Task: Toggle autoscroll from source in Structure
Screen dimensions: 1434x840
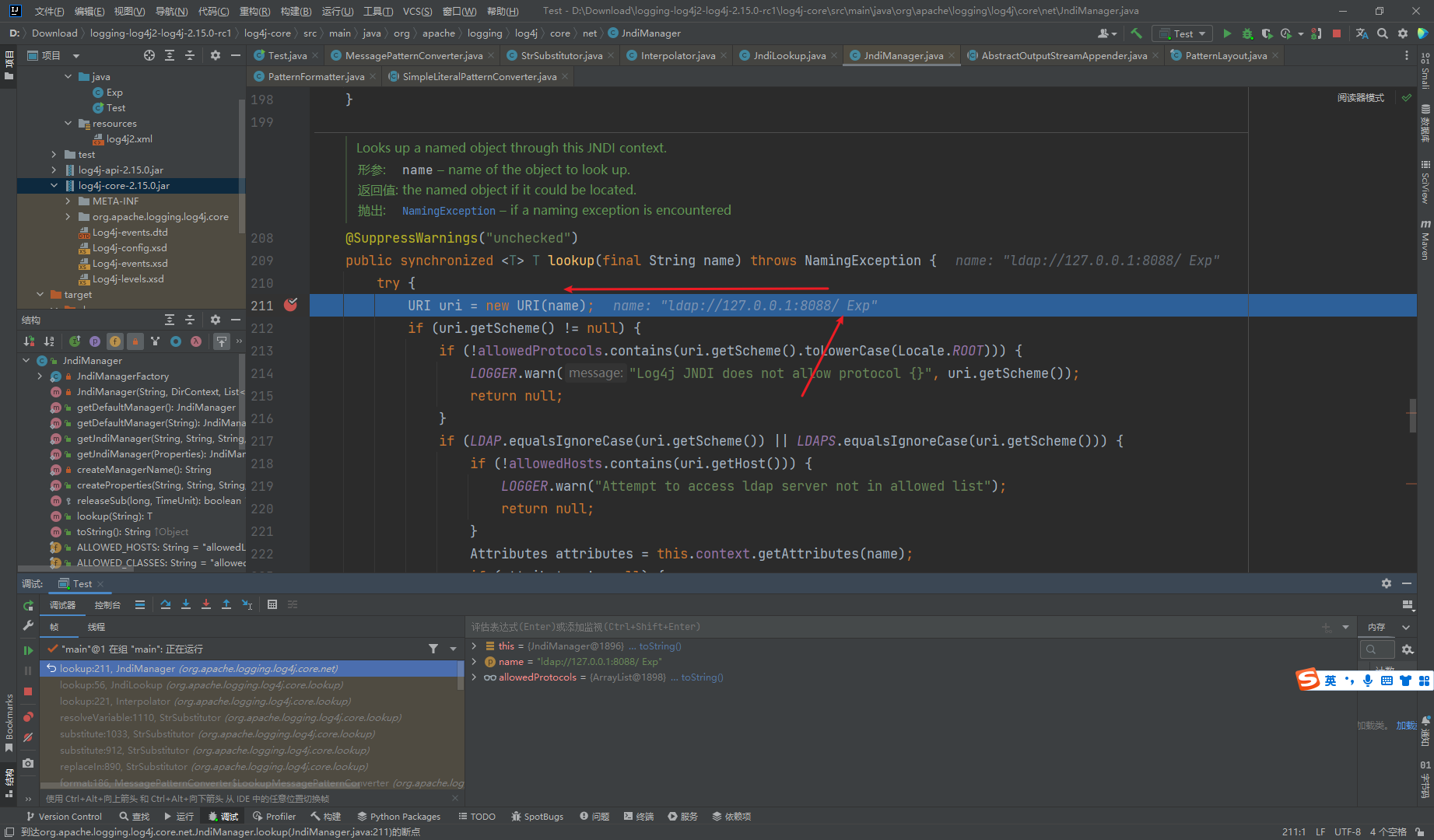Action: pos(222,341)
